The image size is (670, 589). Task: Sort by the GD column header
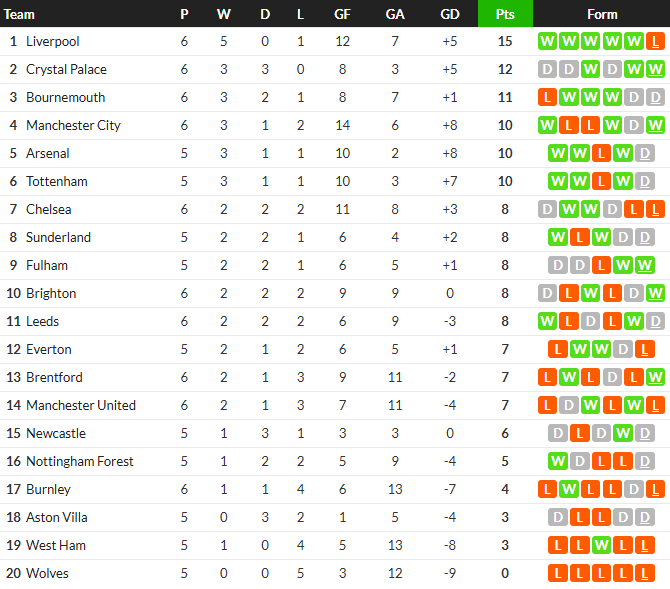click(x=450, y=14)
